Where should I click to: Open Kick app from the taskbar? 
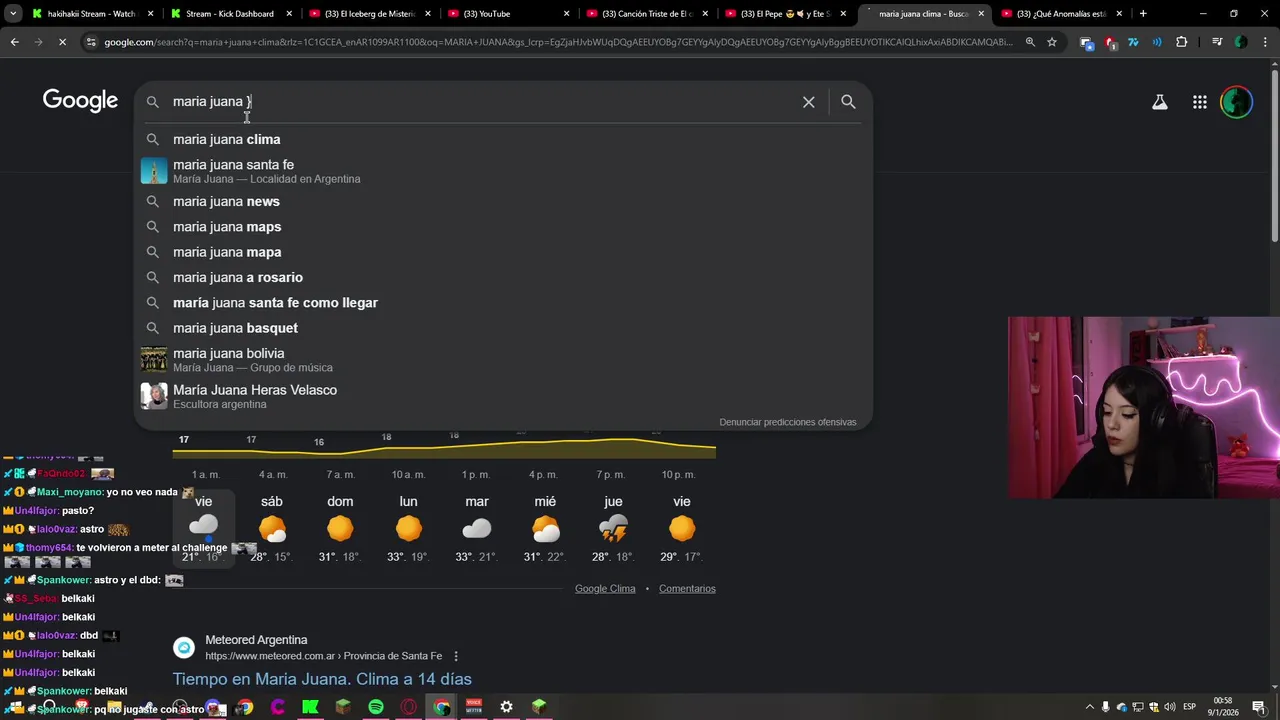(x=310, y=707)
